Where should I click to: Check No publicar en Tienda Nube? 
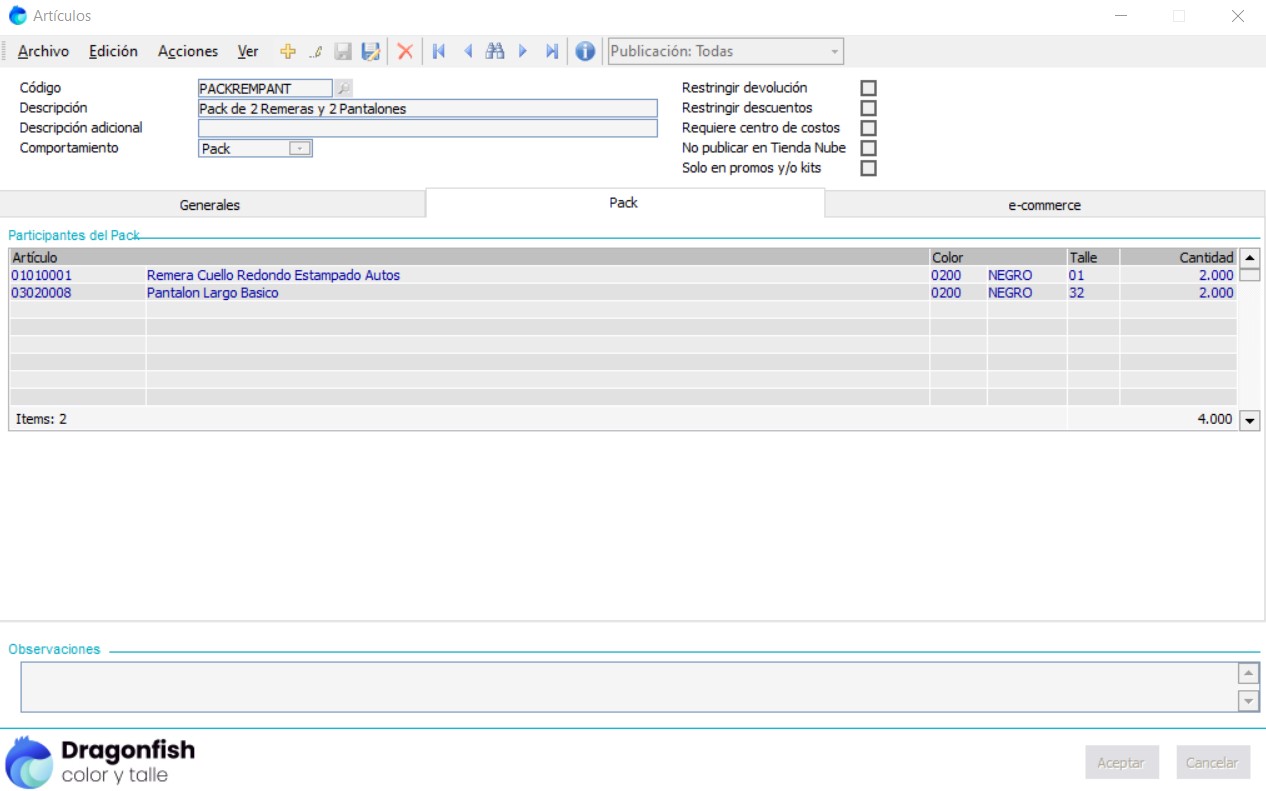point(868,148)
